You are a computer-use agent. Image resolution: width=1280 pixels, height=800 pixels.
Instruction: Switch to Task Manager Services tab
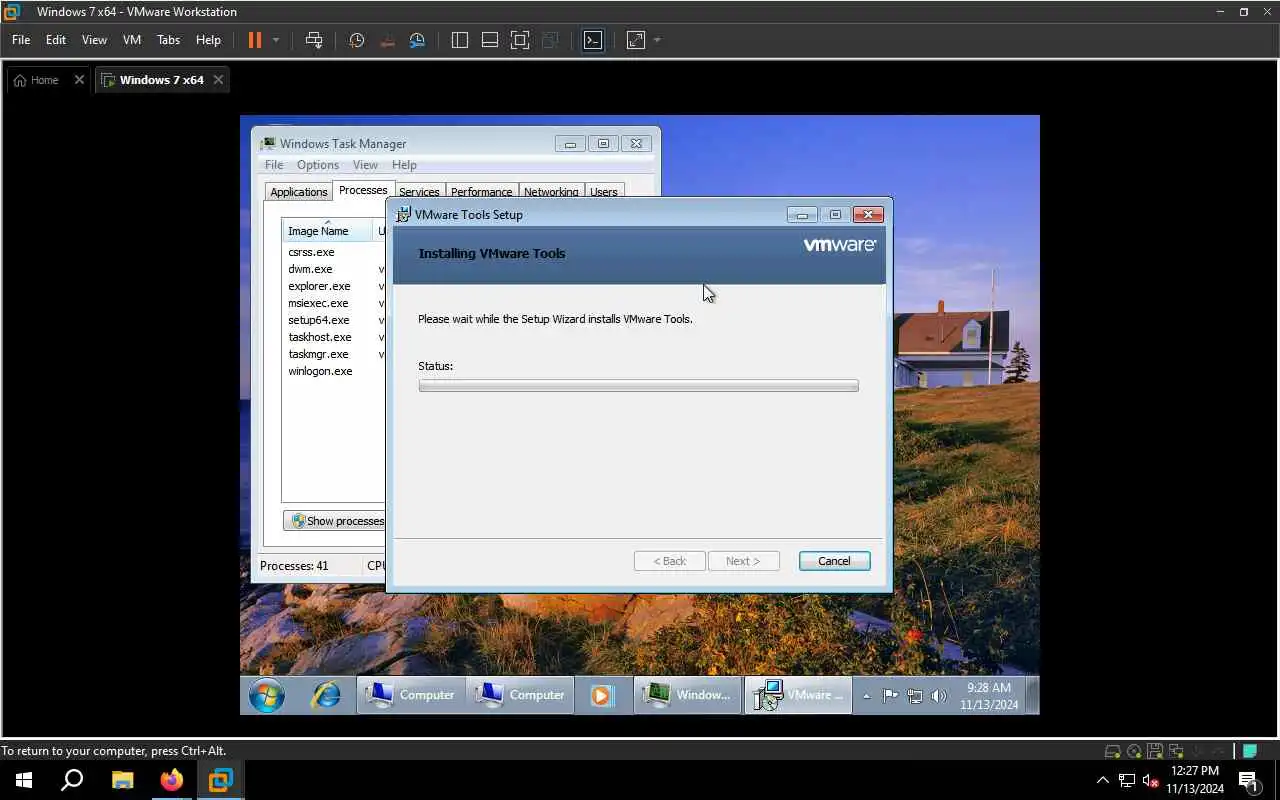(419, 192)
